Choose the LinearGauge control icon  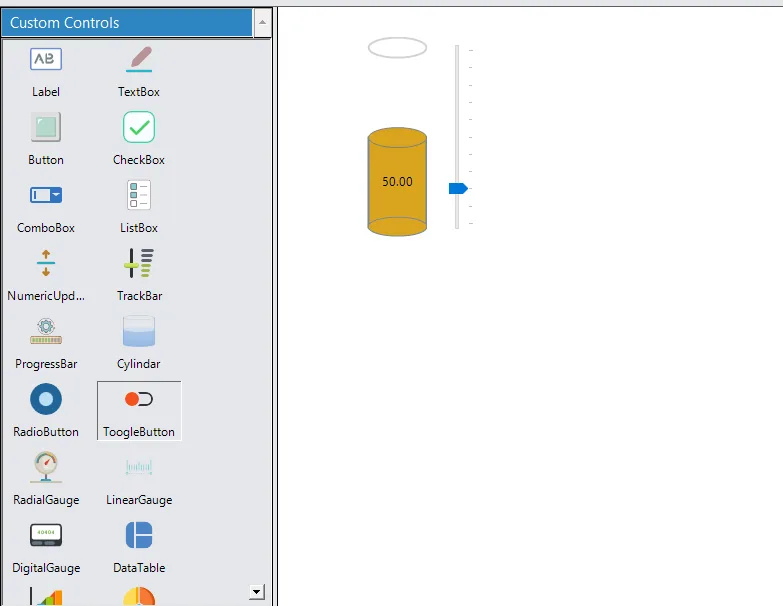[x=139, y=467]
